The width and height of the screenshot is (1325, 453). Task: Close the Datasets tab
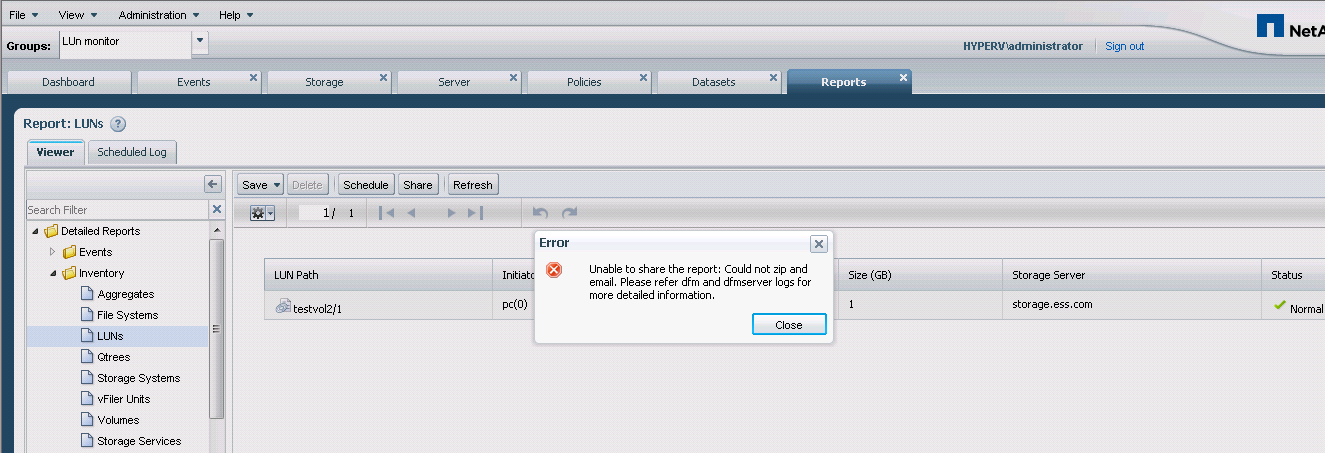[x=773, y=77]
